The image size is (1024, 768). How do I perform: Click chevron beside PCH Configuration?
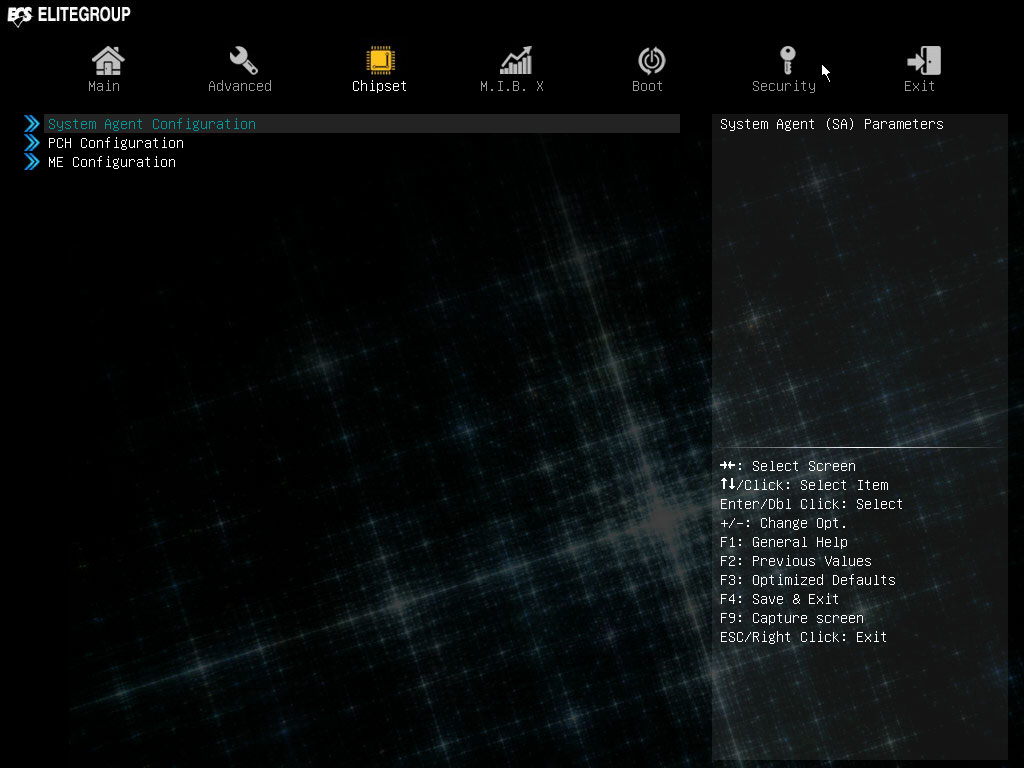(x=31, y=143)
